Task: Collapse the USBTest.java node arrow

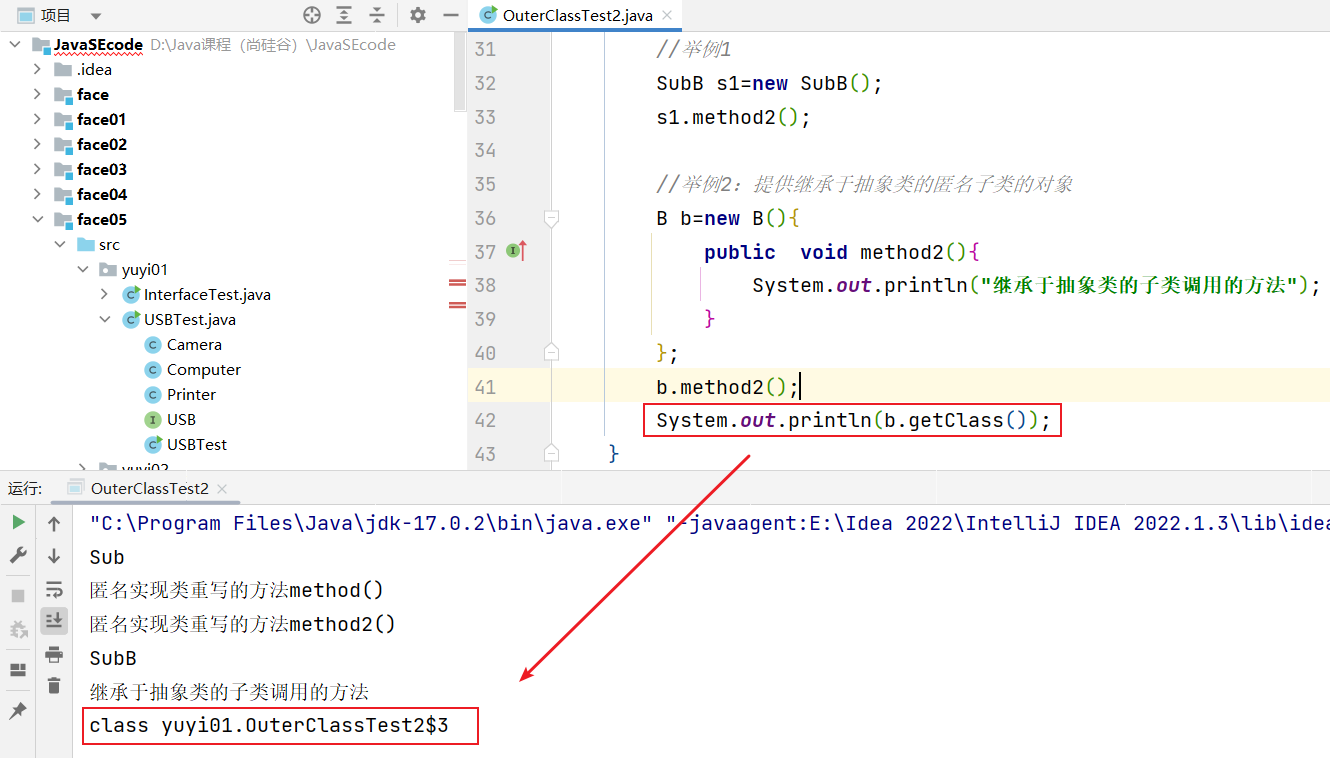Action: (x=105, y=319)
